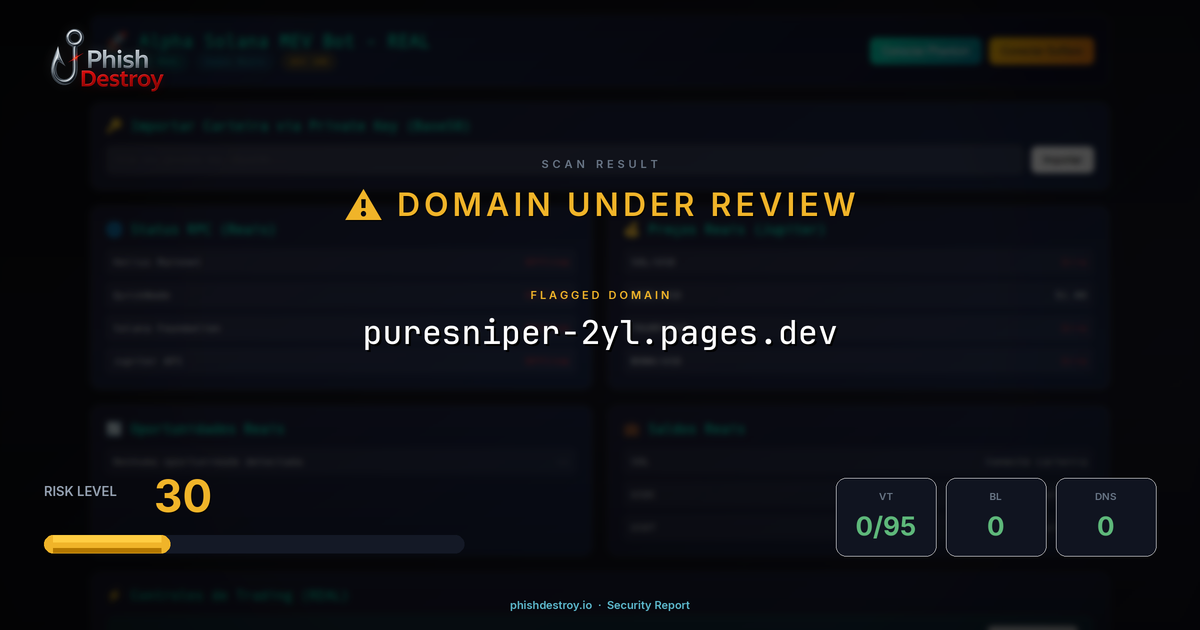Click the teal button at the top right
Screen dimensions: 1200x630
[x=925, y=51]
